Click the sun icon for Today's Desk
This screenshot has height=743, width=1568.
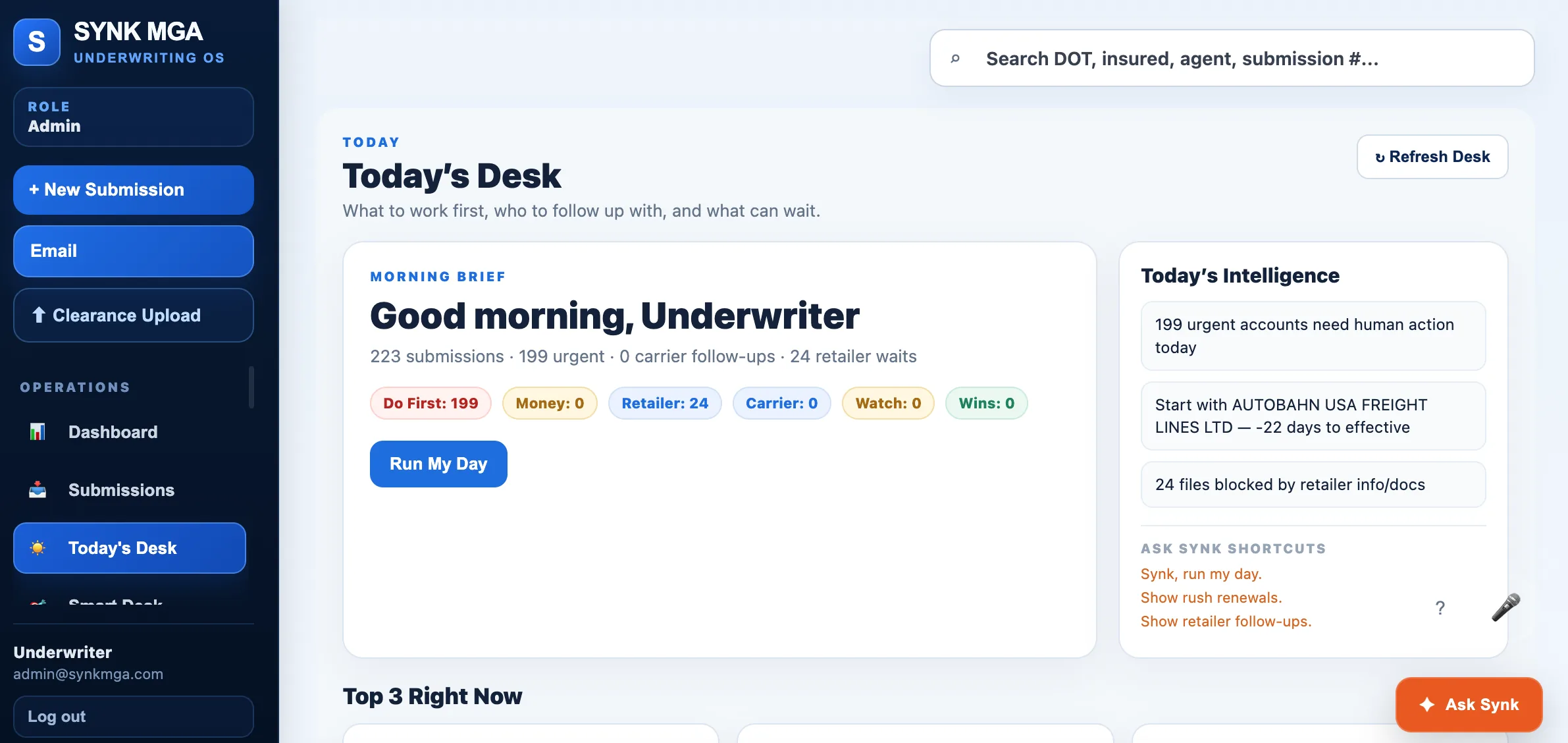[x=38, y=548]
